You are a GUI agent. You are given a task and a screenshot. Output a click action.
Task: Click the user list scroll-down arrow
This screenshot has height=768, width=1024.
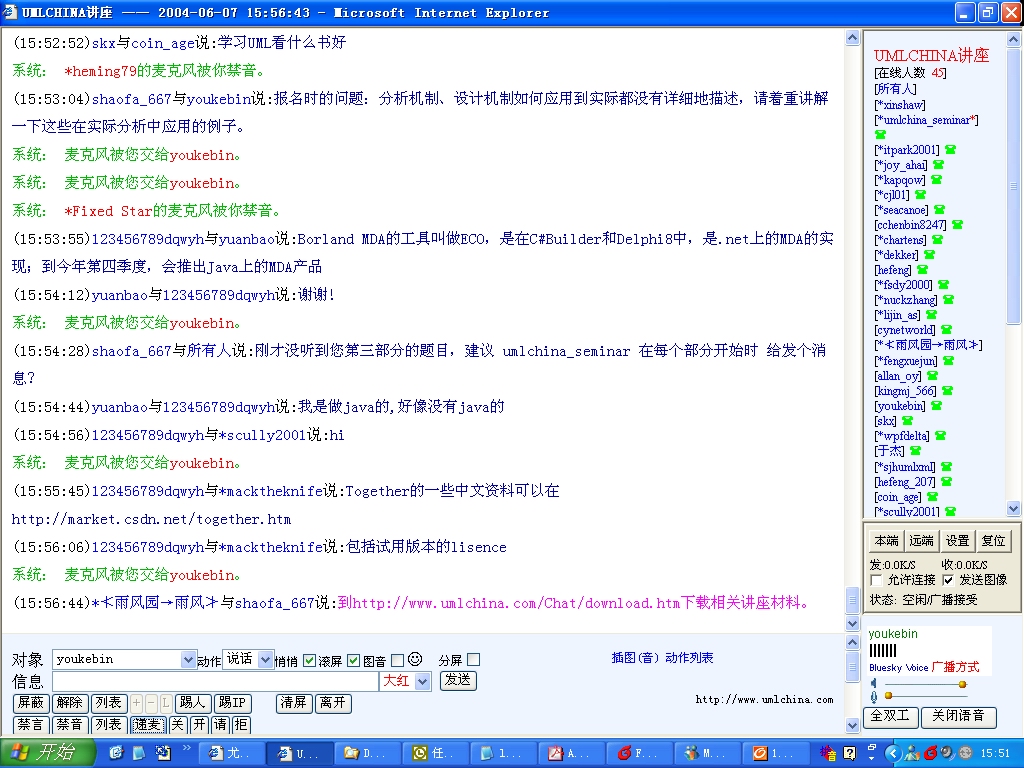click(x=1014, y=508)
